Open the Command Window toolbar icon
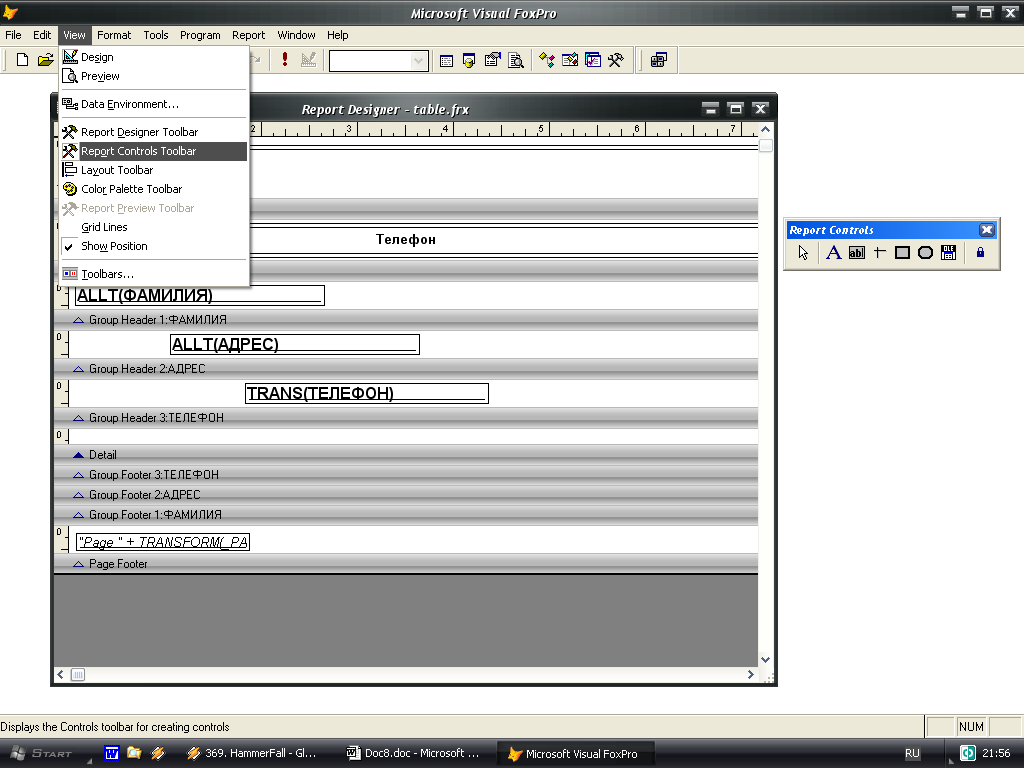This screenshot has width=1024, height=768. tap(447, 61)
